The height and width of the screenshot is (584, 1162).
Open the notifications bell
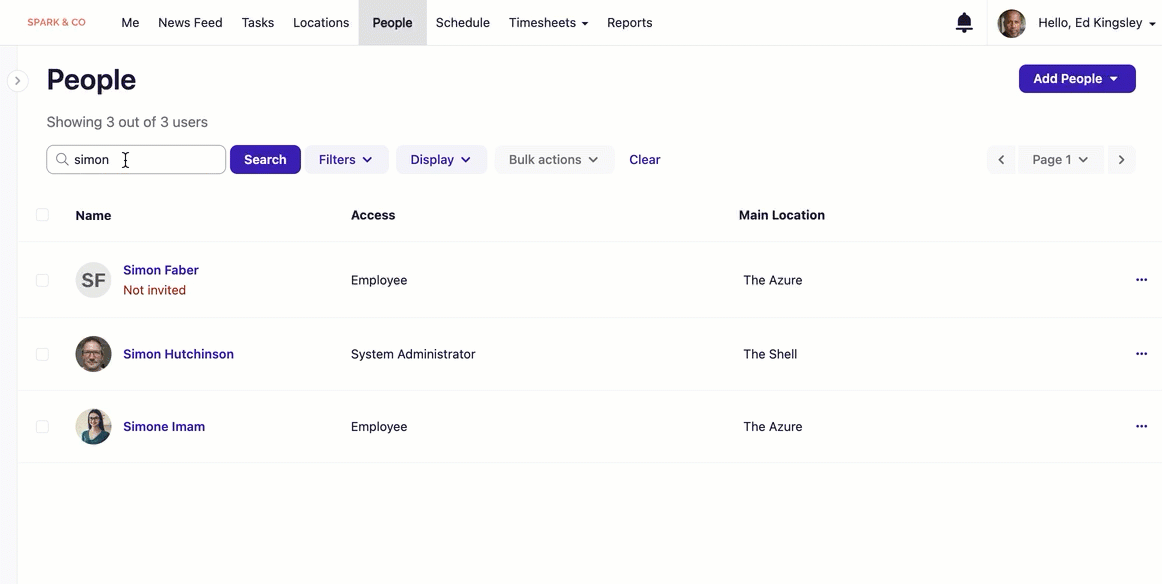[x=964, y=23]
